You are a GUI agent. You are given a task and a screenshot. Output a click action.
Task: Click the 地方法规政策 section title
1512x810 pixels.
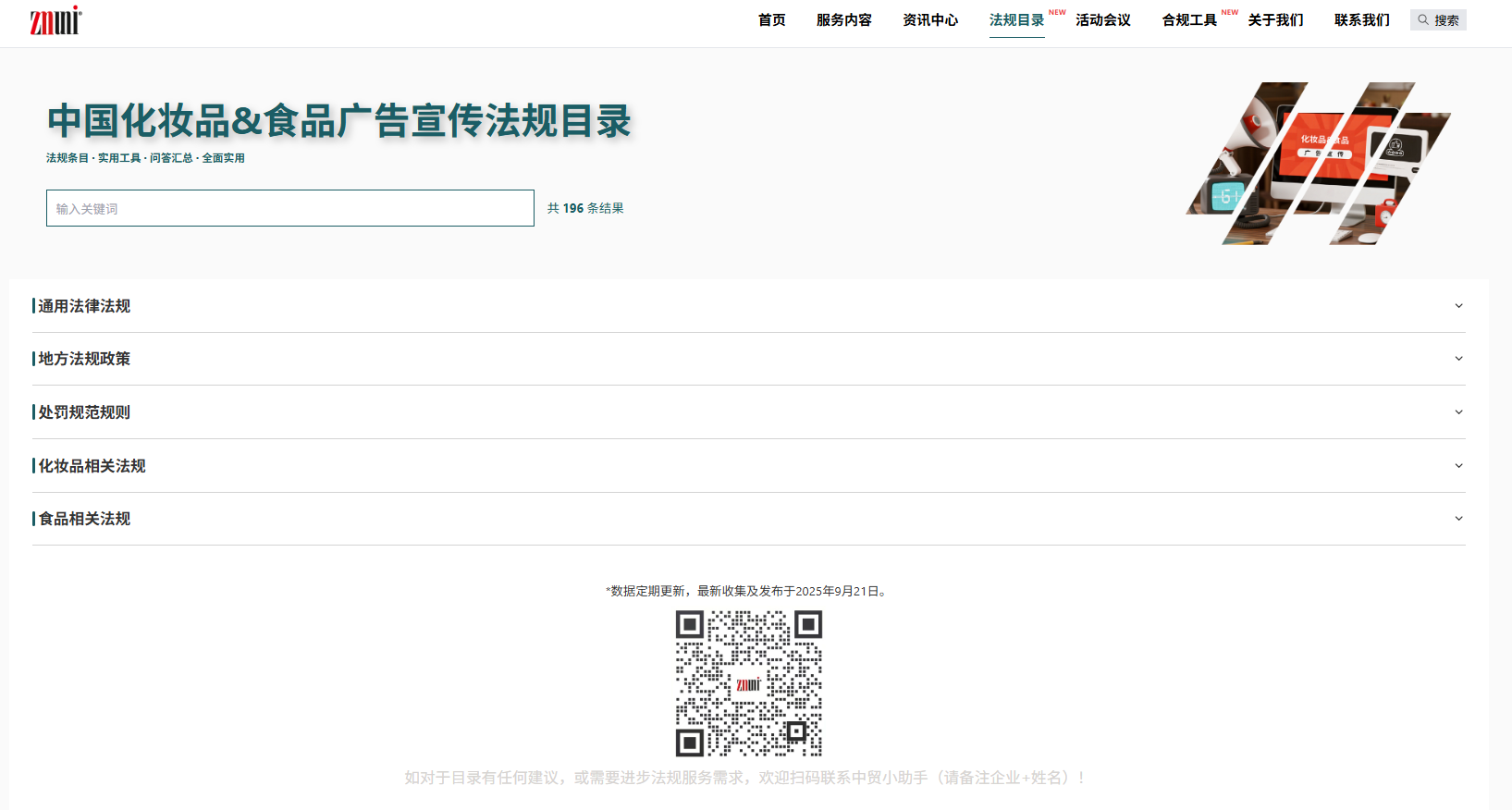pyautogui.click(x=84, y=359)
